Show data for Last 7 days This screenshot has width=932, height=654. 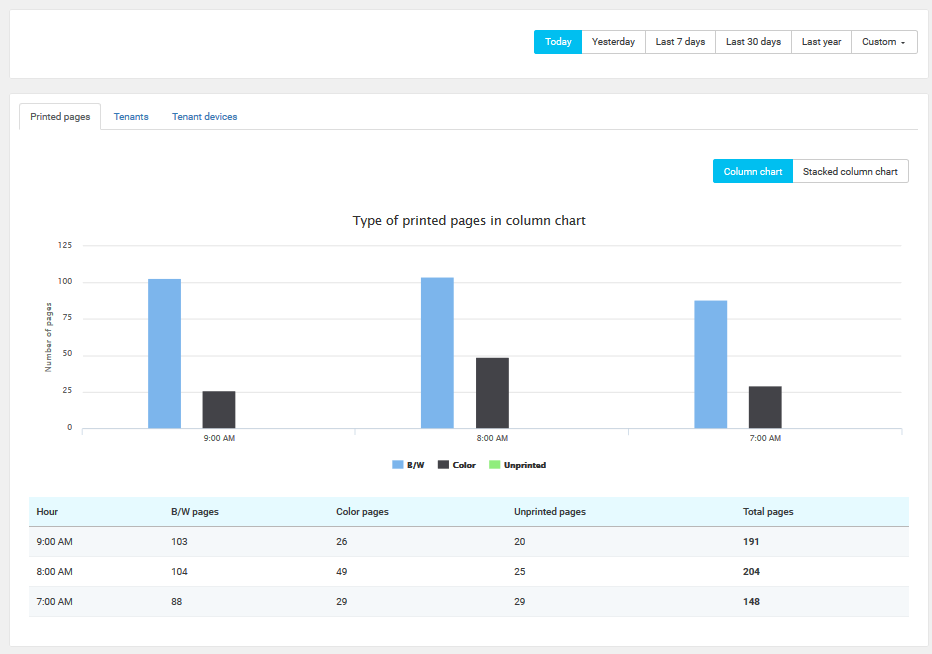click(680, 42)
